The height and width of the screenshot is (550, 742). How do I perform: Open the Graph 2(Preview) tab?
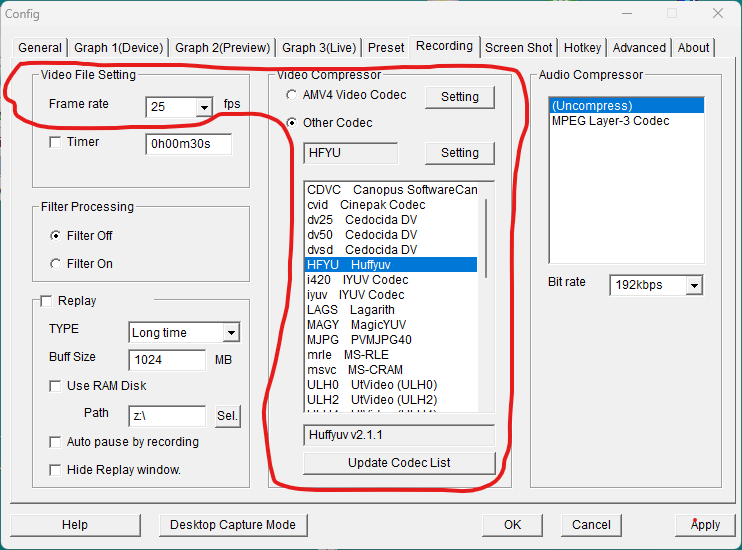pos(222,48)
